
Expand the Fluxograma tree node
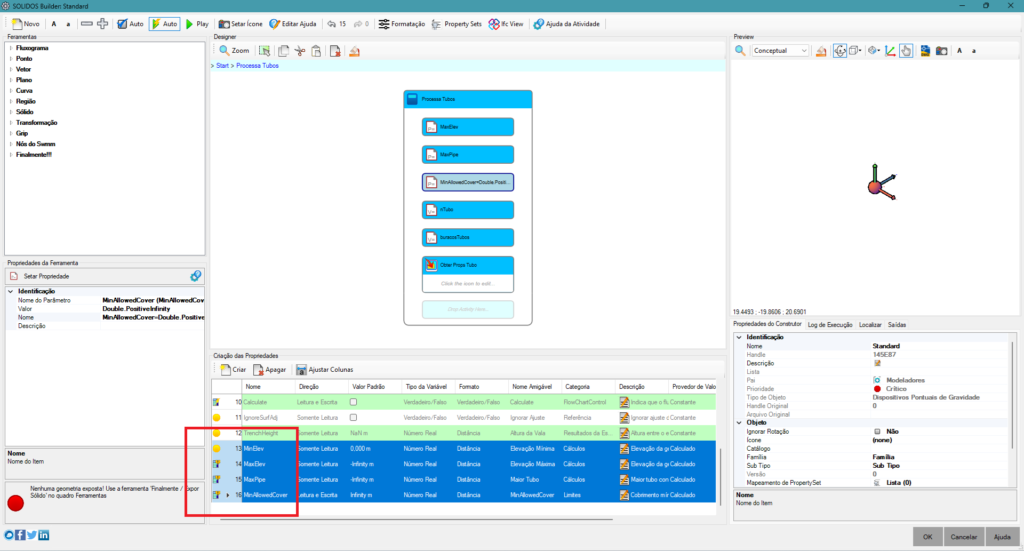click(11, 47)
